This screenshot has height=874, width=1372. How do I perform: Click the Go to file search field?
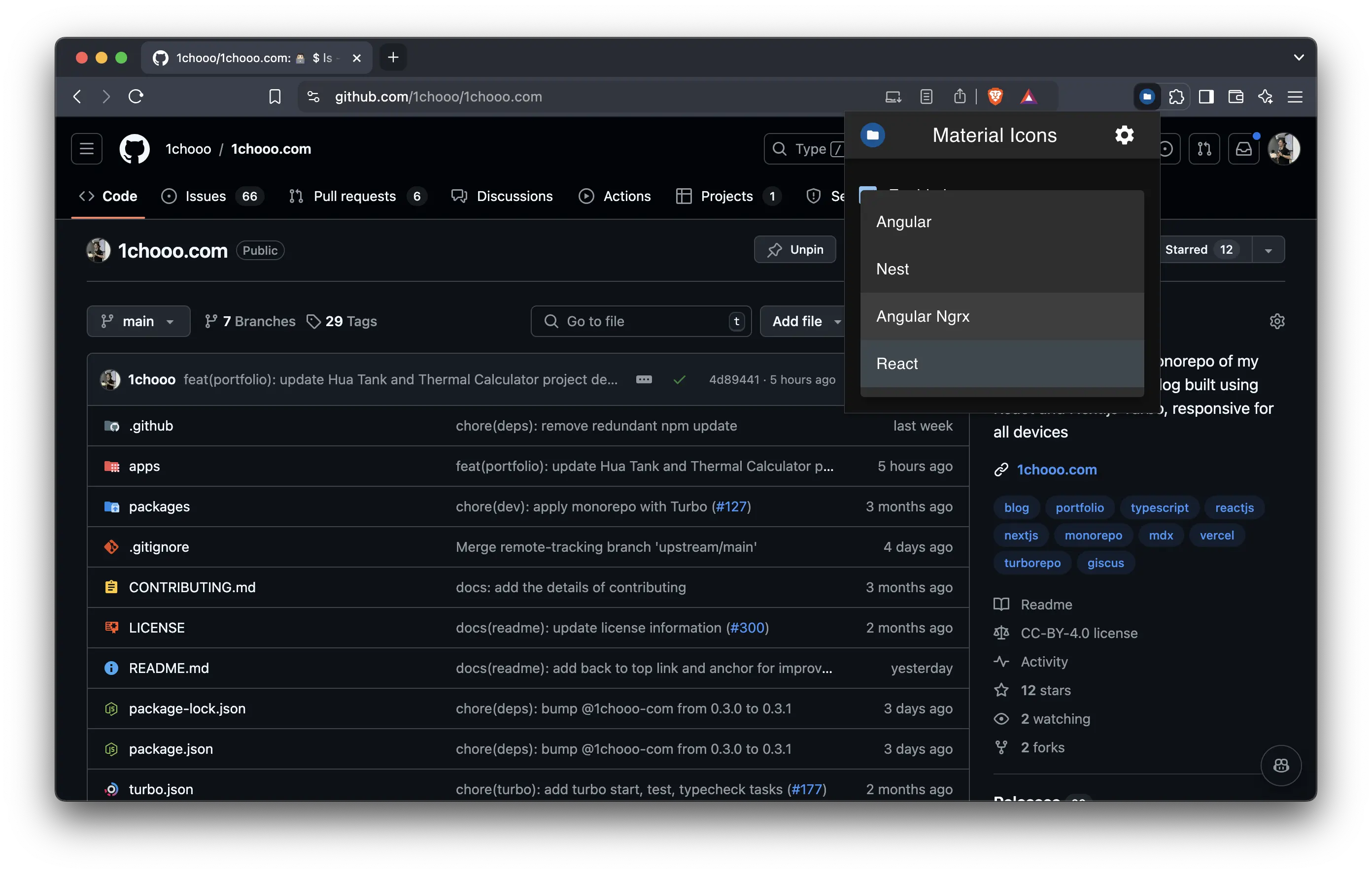pos(641,321)
